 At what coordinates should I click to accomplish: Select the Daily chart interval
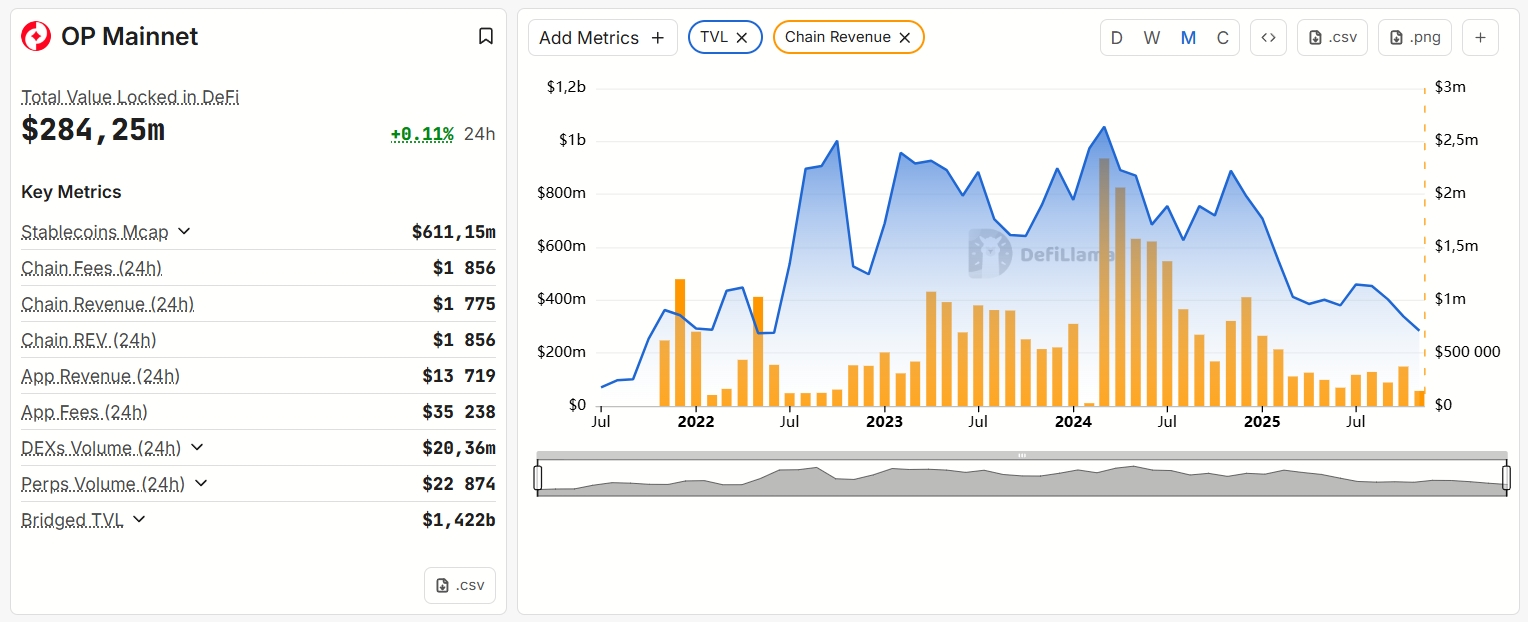1116,37
